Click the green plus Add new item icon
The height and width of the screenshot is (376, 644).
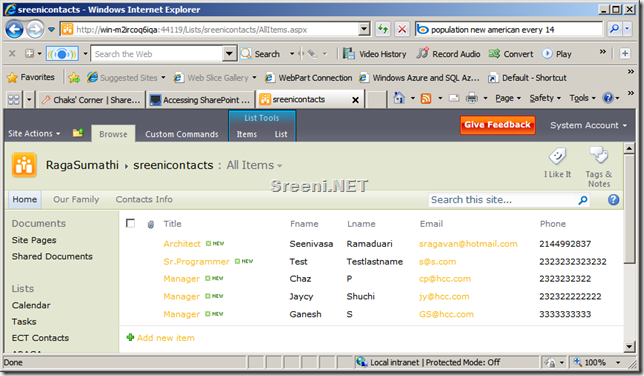130,337
